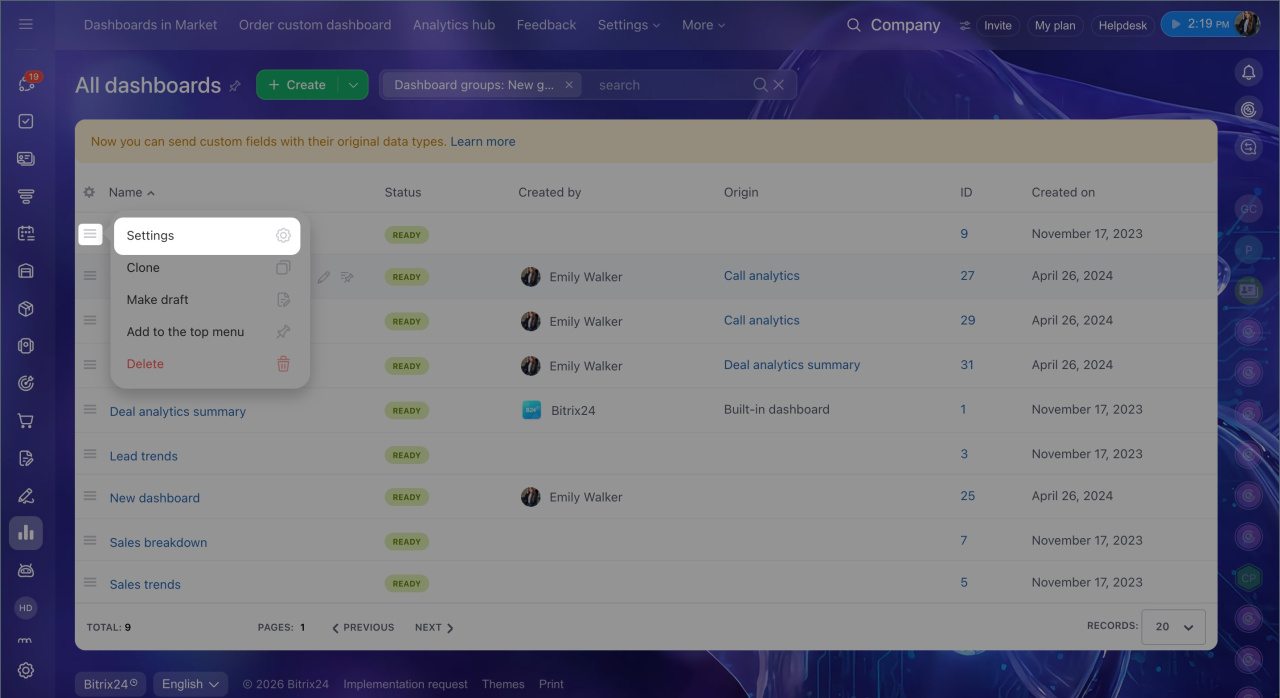Click the Learn more link in banner
The width and height of the screenshot is (1280, 698).
[483, 142]
